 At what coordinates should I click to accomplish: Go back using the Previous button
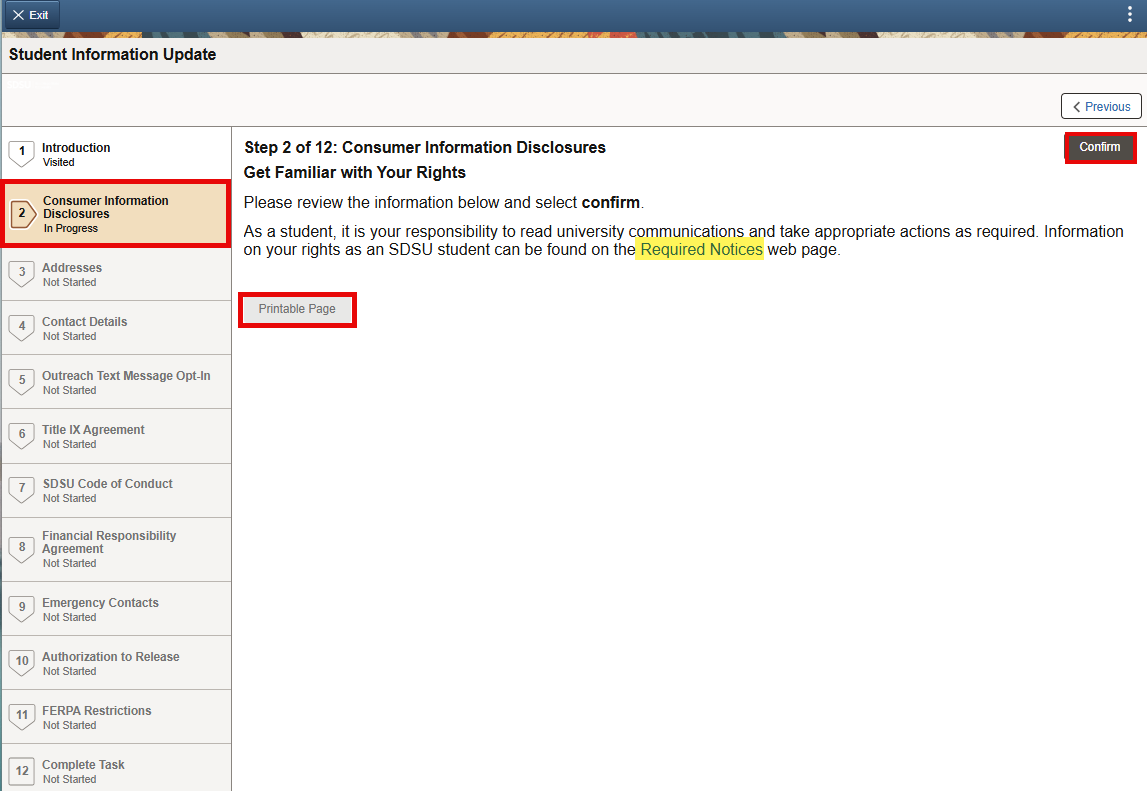(1100, 106)
